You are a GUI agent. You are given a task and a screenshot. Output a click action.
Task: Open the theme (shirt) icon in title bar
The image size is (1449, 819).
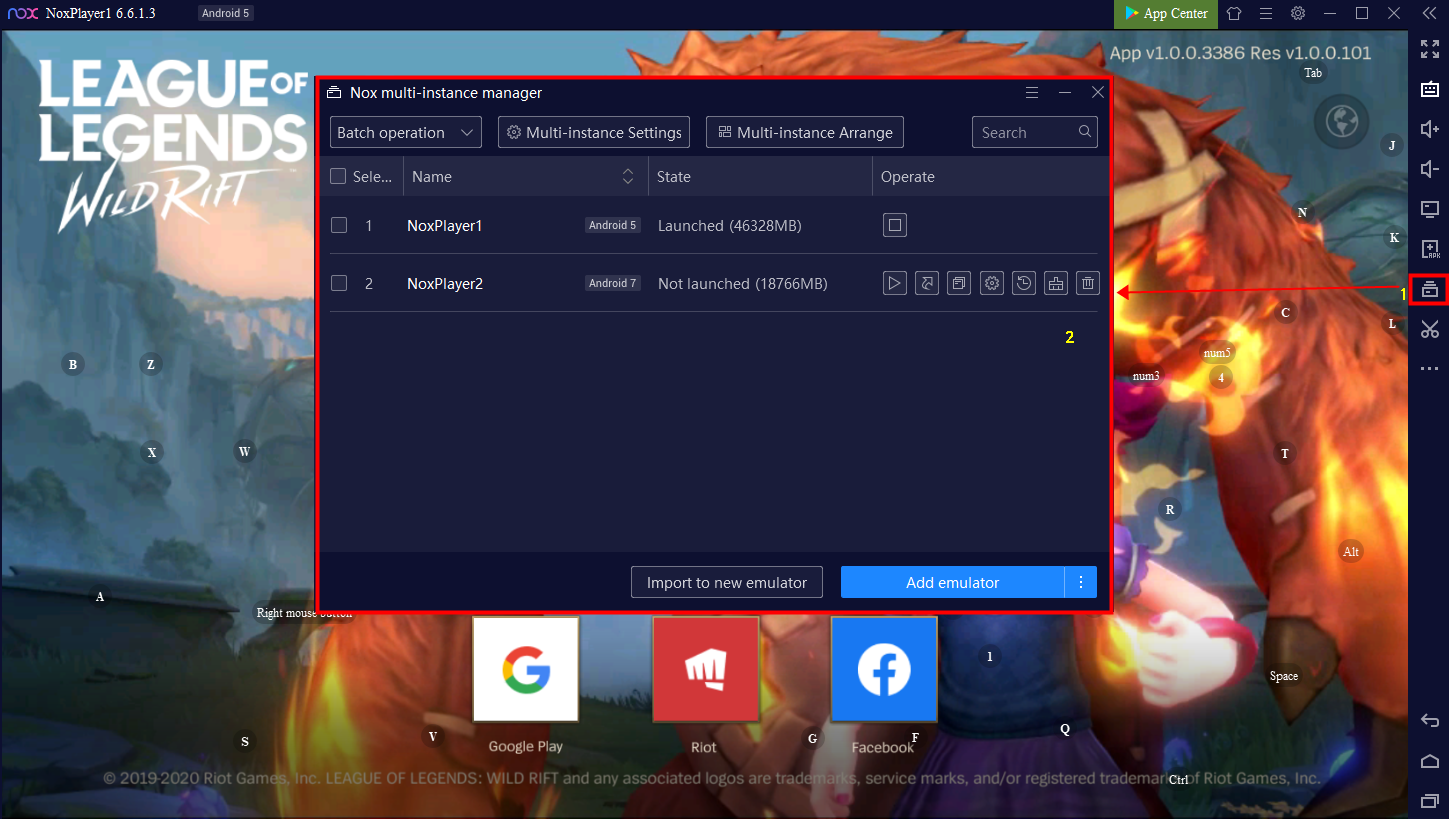pyautogui.click(x=1234, y=14)
